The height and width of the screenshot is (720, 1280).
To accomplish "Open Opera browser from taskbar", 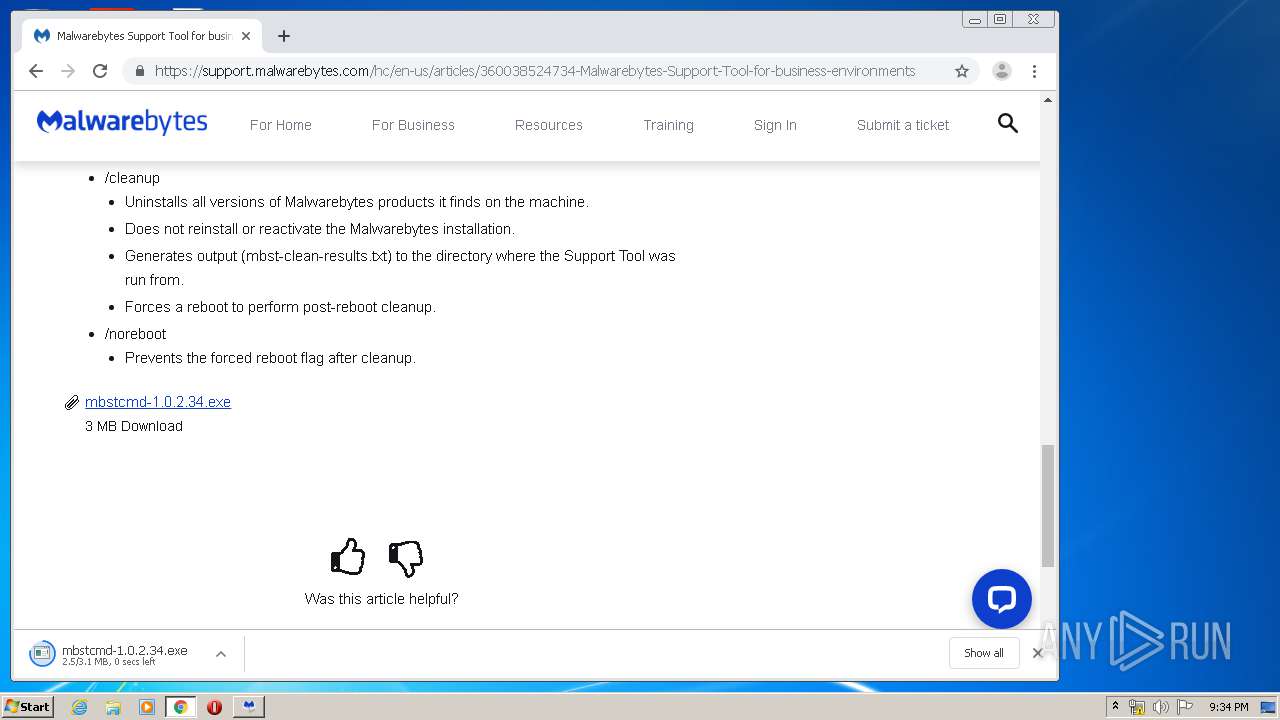I will click(x=214, y=707).
